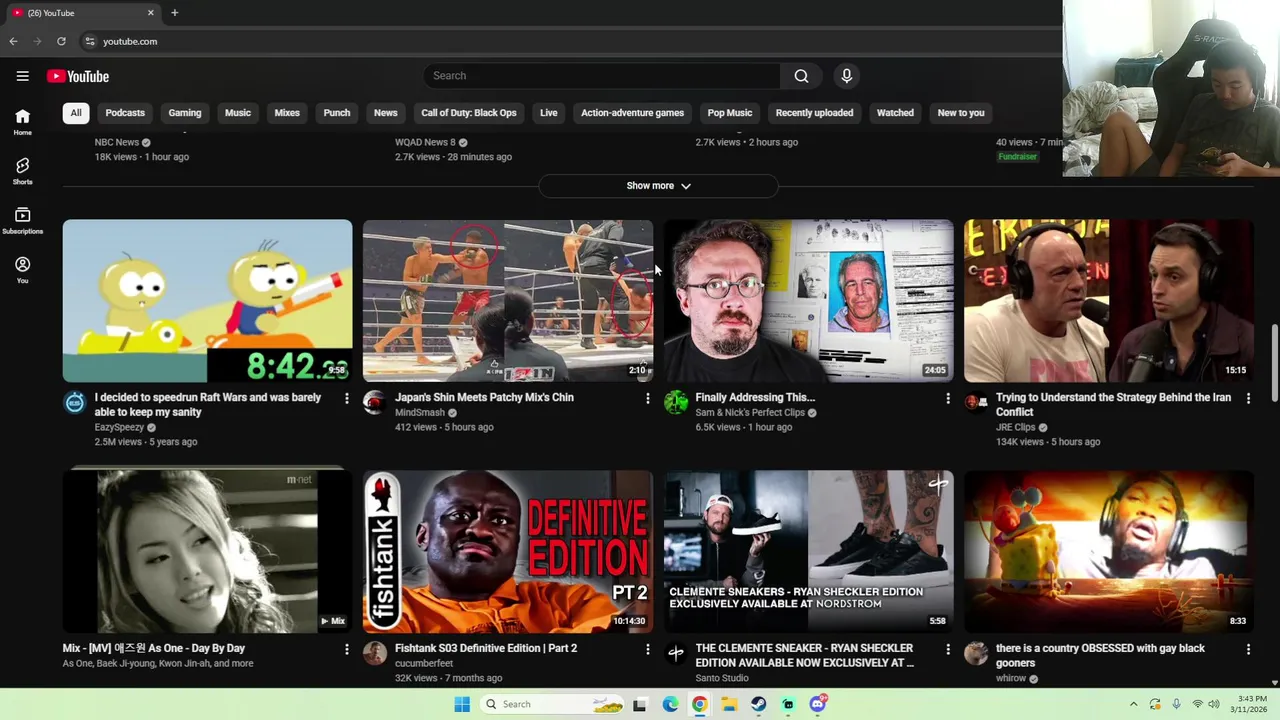
Task: Open Subscriptions in the sidebar
Action: (x=22, y=221)
